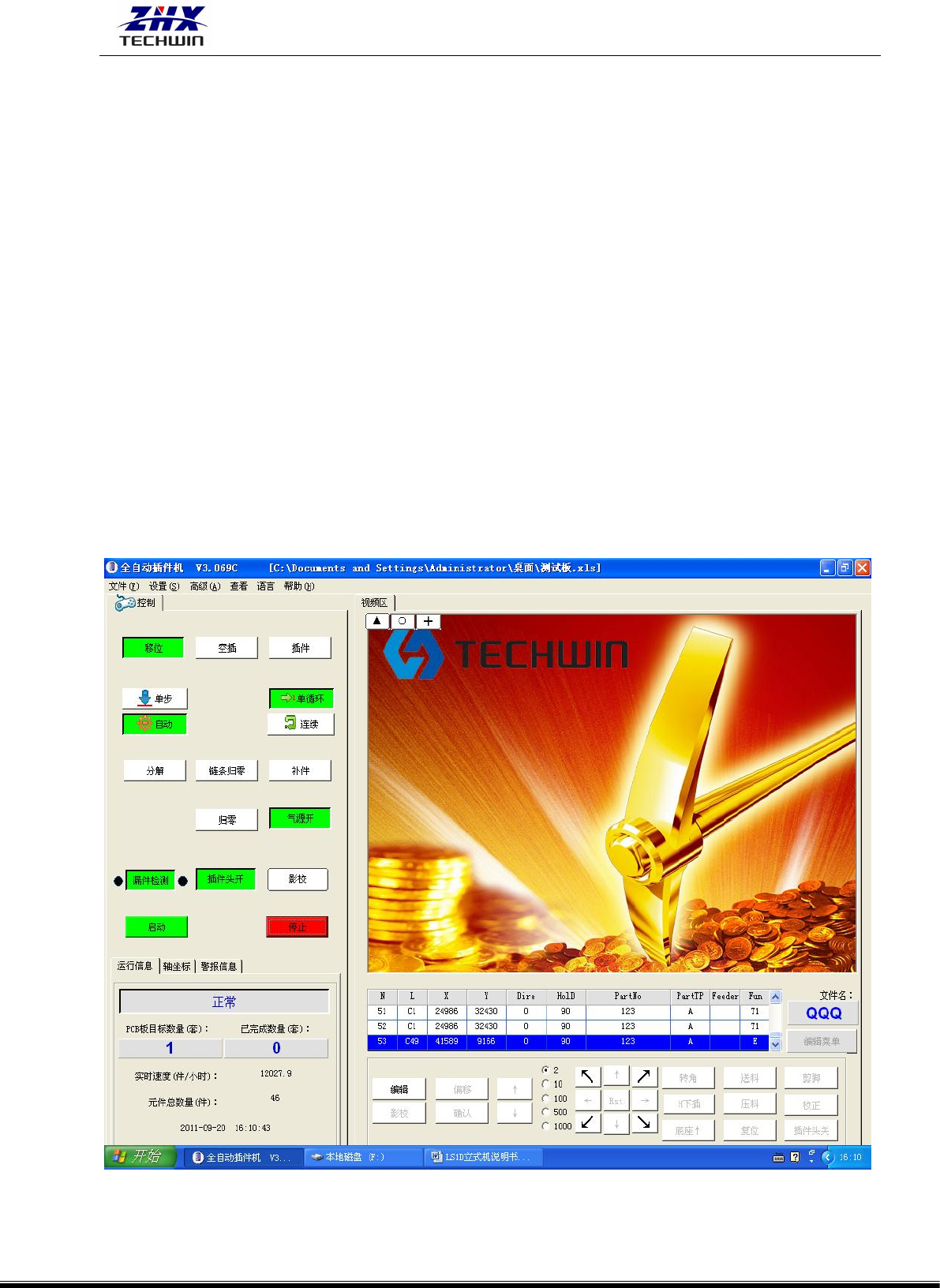Select step size 10 radio button
This screenshot has height=1288, width=940.
pos(545,1084)
